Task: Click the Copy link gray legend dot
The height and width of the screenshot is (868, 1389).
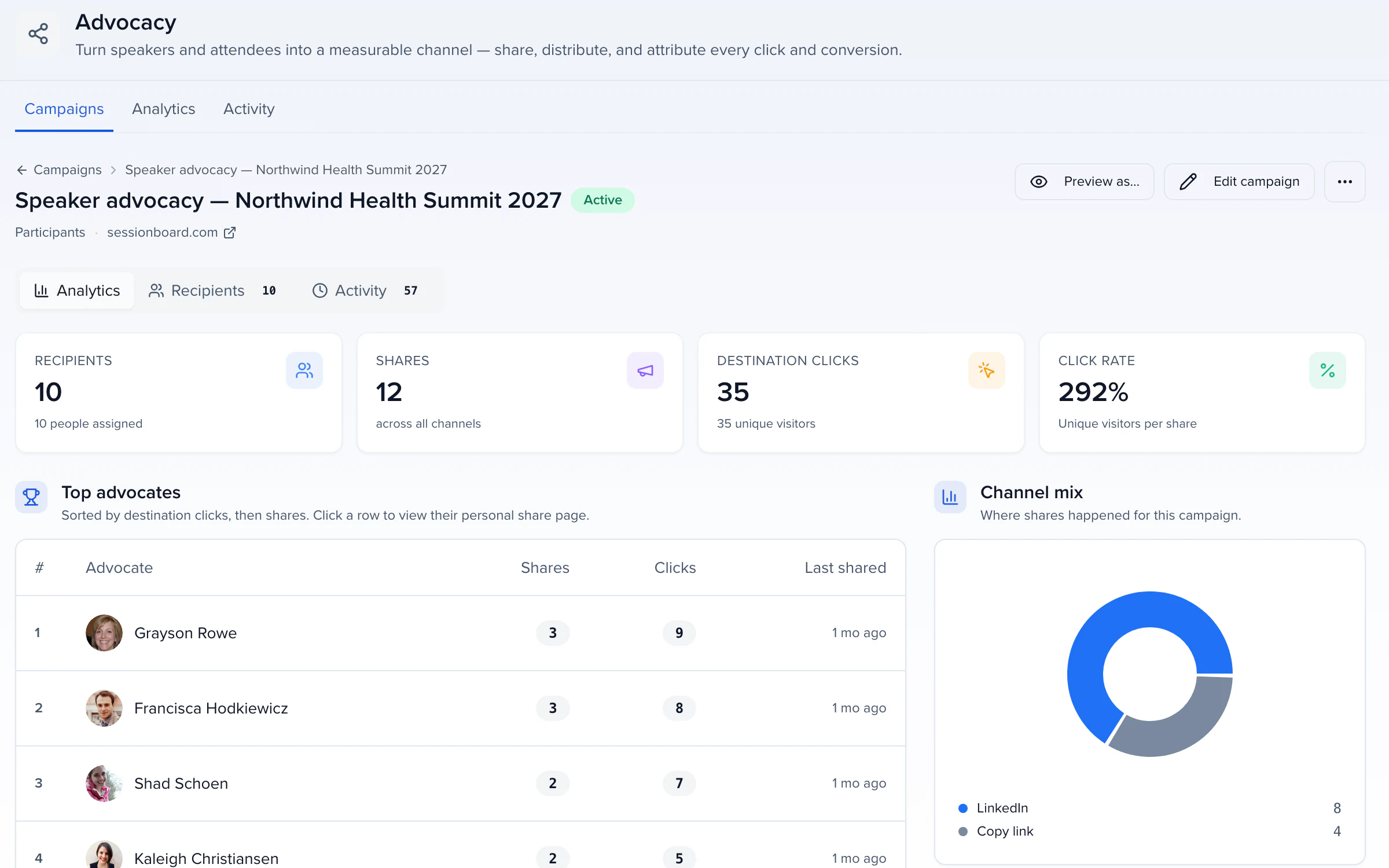Action: [963, 832]
